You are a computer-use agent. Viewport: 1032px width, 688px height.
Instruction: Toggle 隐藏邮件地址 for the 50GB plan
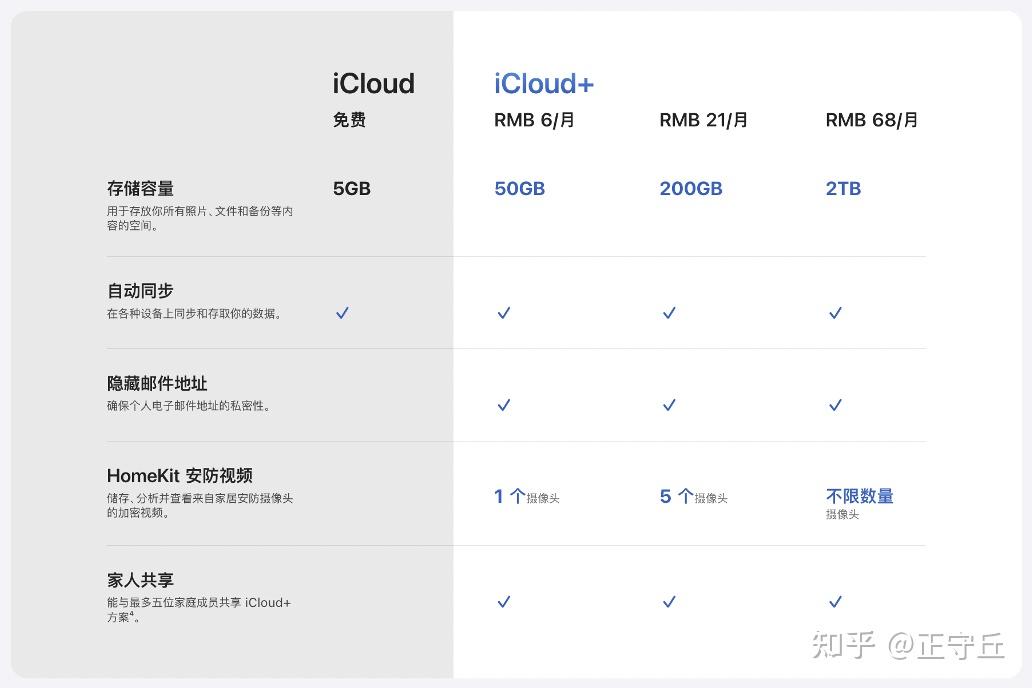[x=503, y=405]
